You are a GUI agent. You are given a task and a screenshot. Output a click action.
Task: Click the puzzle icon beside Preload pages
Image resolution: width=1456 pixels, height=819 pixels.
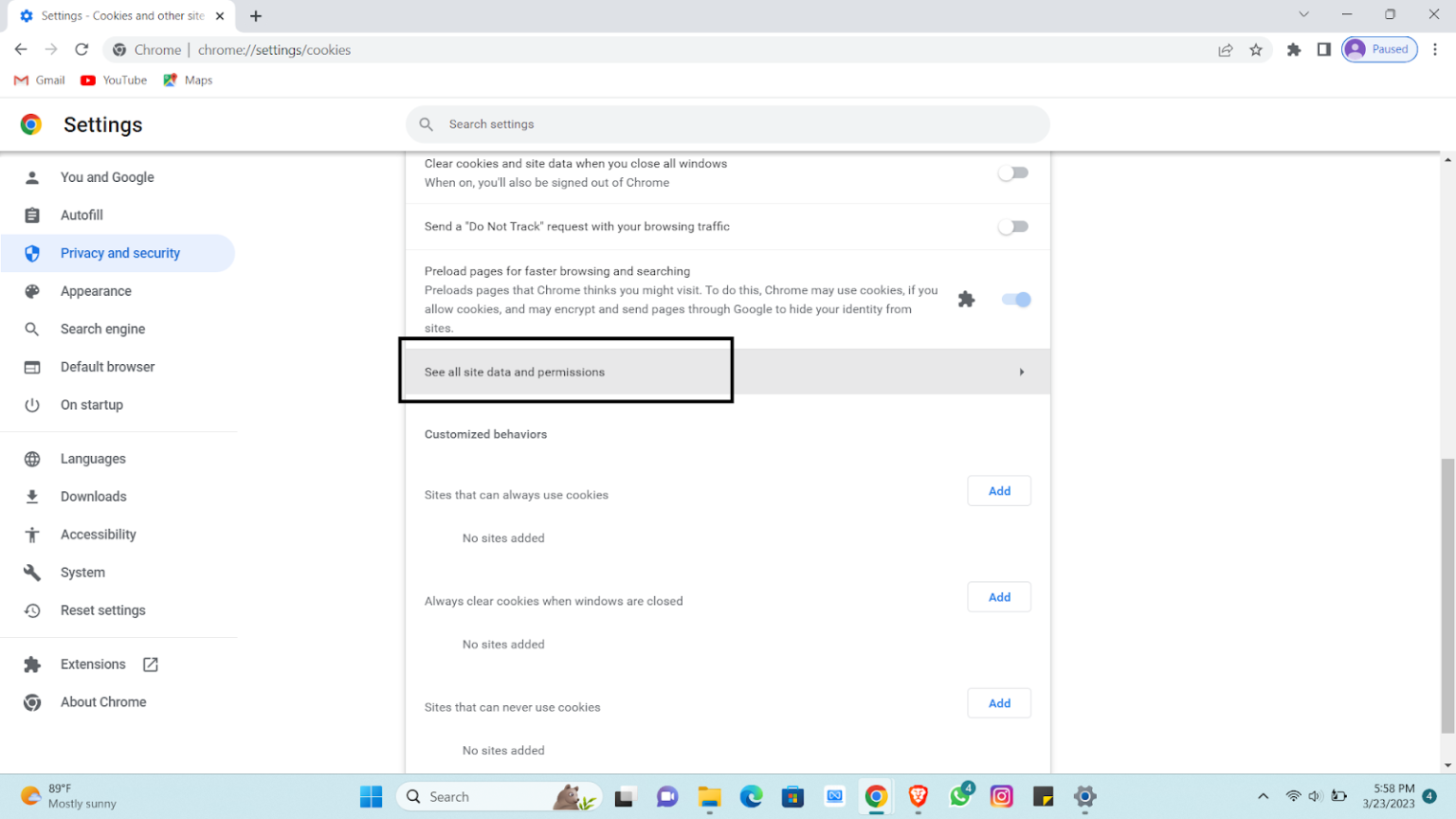[x=966, y=299]
